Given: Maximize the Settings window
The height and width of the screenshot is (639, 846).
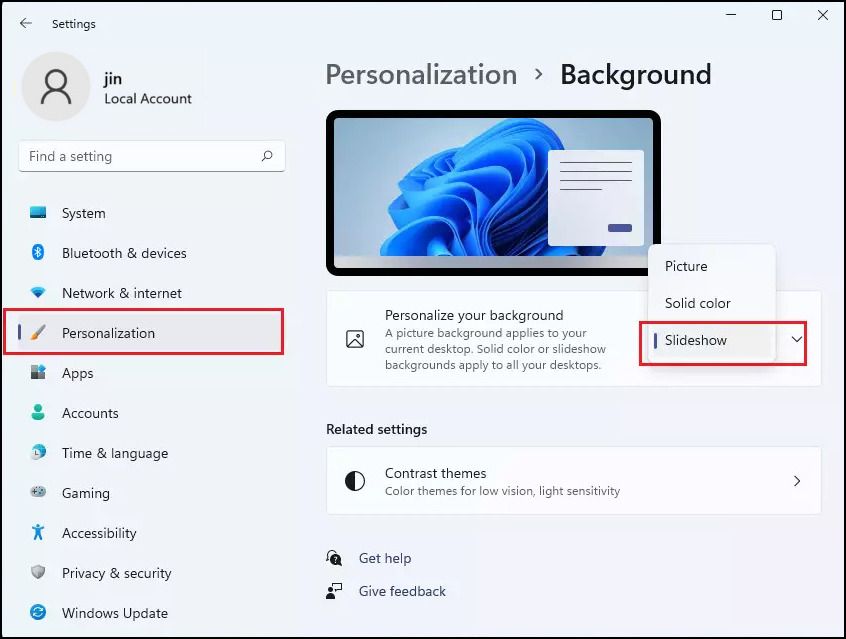Looking at the screenshot, I should click(x=776, y=15).
